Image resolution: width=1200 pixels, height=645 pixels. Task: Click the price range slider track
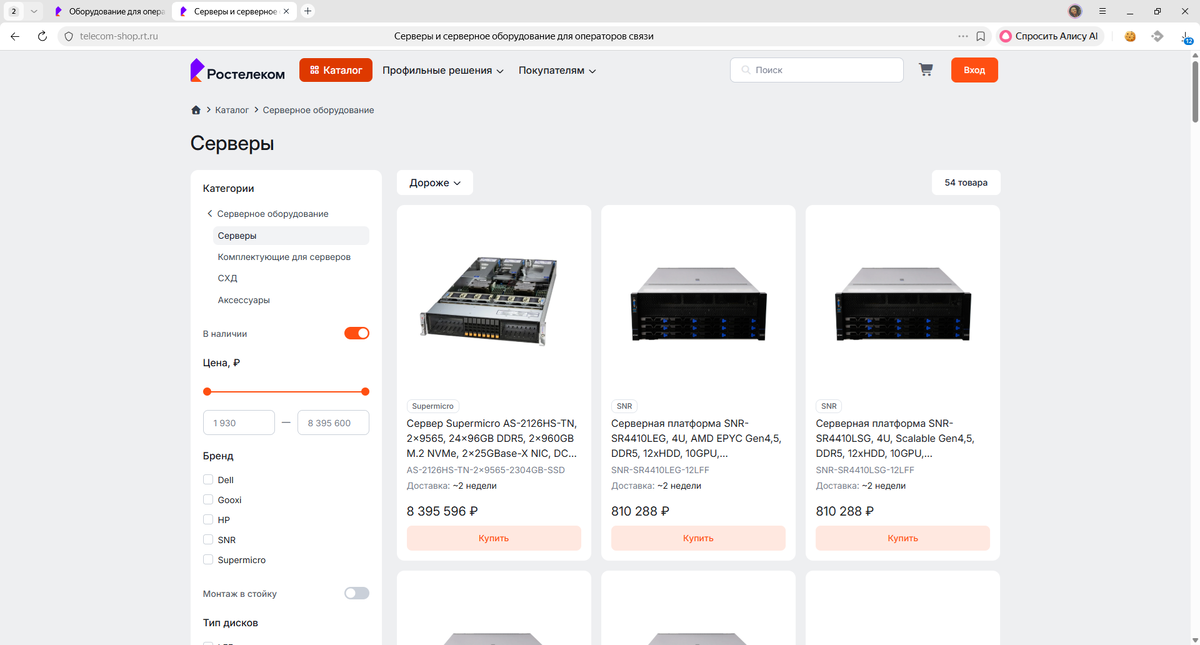(286, 391)
